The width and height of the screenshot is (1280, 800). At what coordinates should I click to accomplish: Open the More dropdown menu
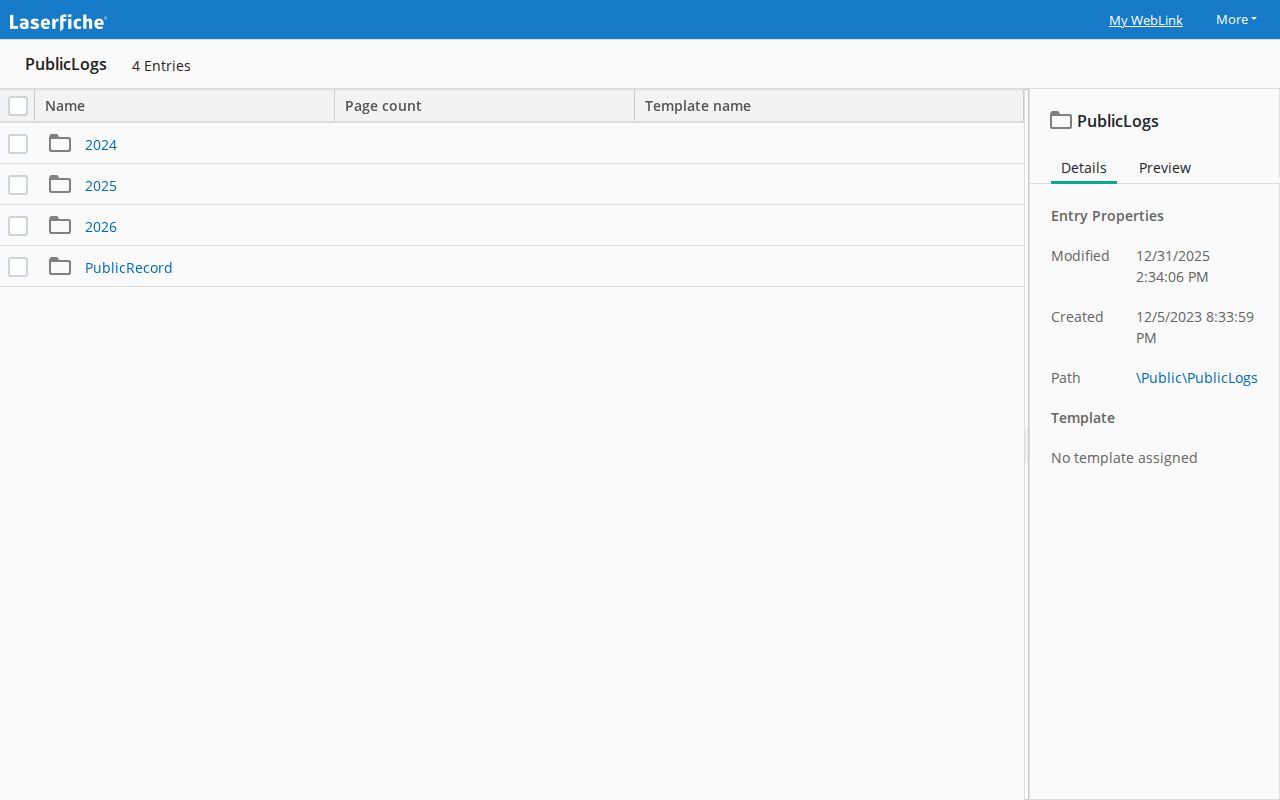(1236, 20)
